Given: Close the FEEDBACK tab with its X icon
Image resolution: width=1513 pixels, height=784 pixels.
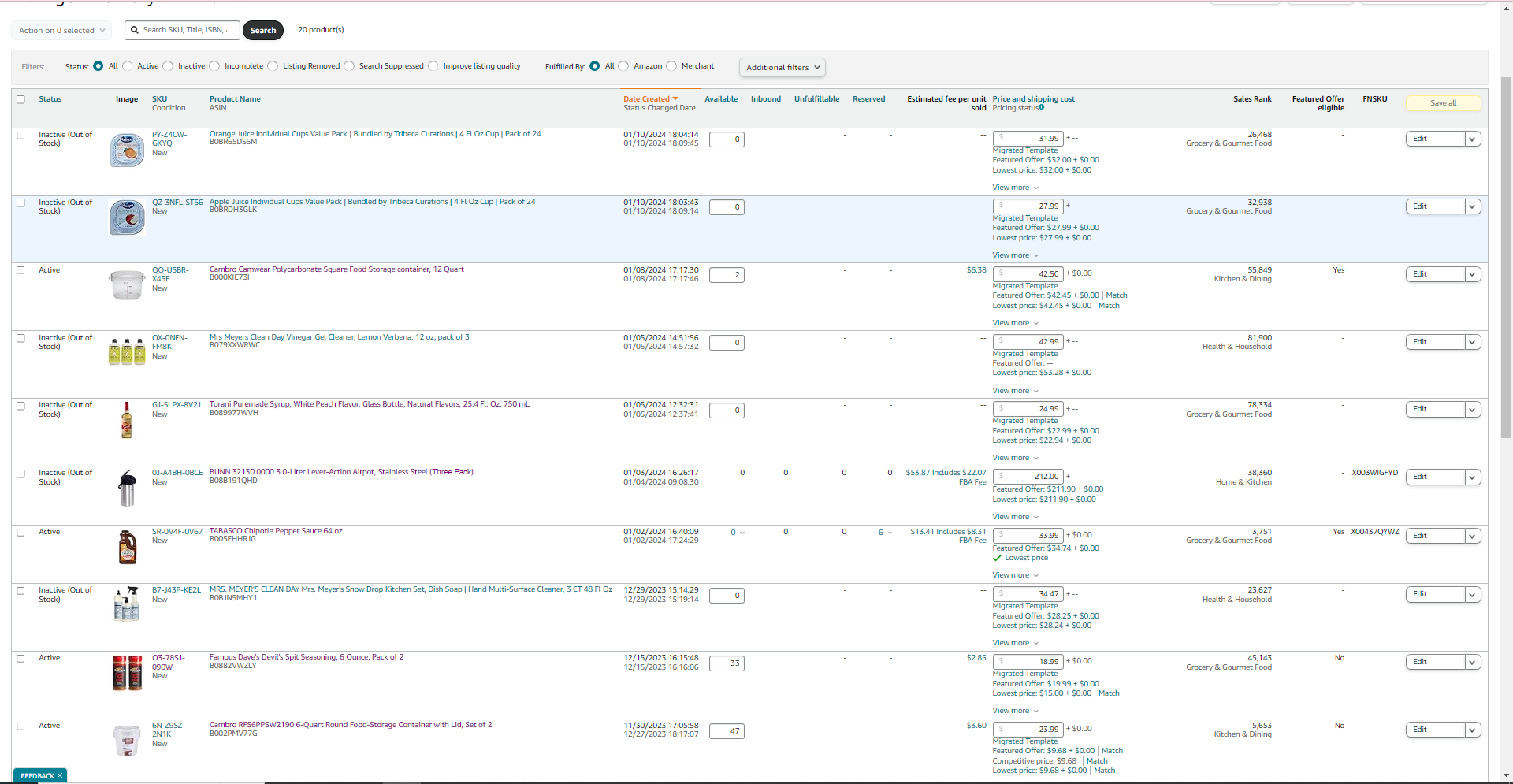Looking at the screenshot, I should coord(60,776).
